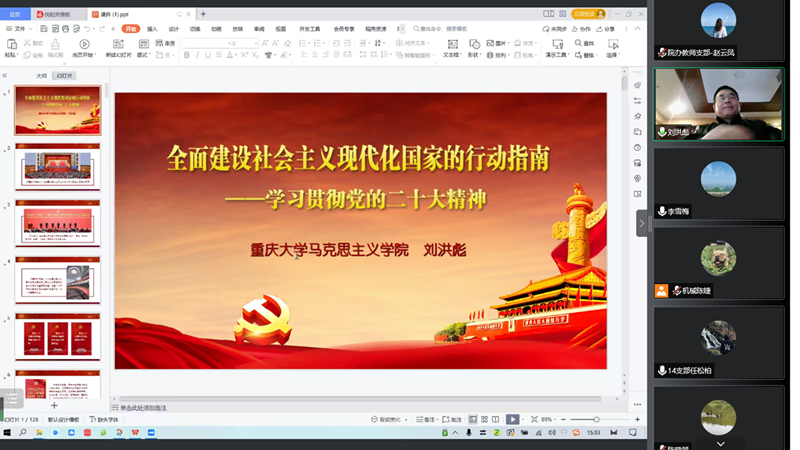Click the taskbar search magnifier
This screenshot has height=450, width=800.
(x=23, y=433)
